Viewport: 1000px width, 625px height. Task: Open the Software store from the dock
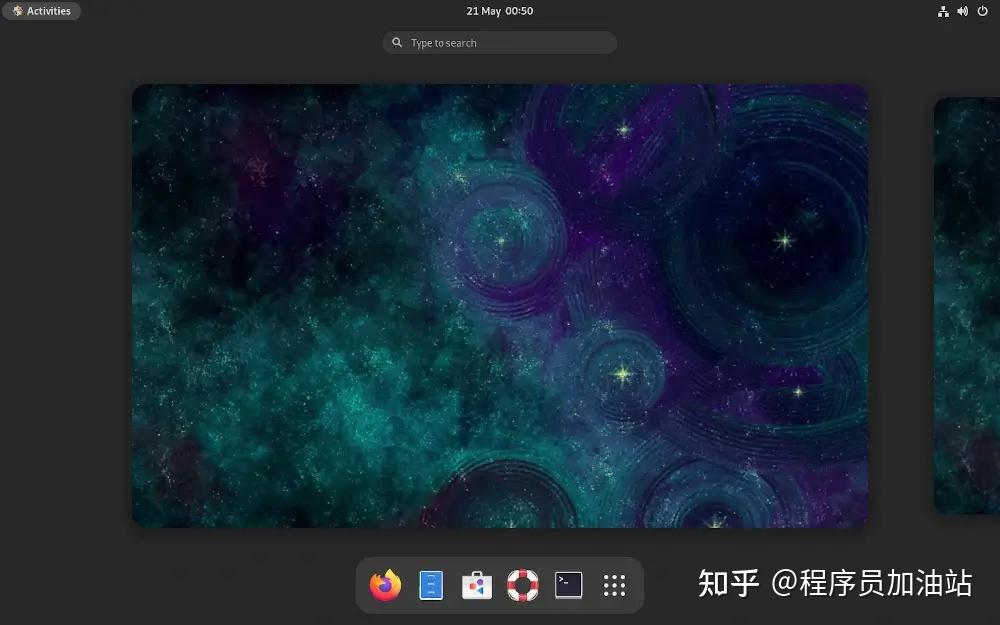pyautogui.click(x=476, y=585)
